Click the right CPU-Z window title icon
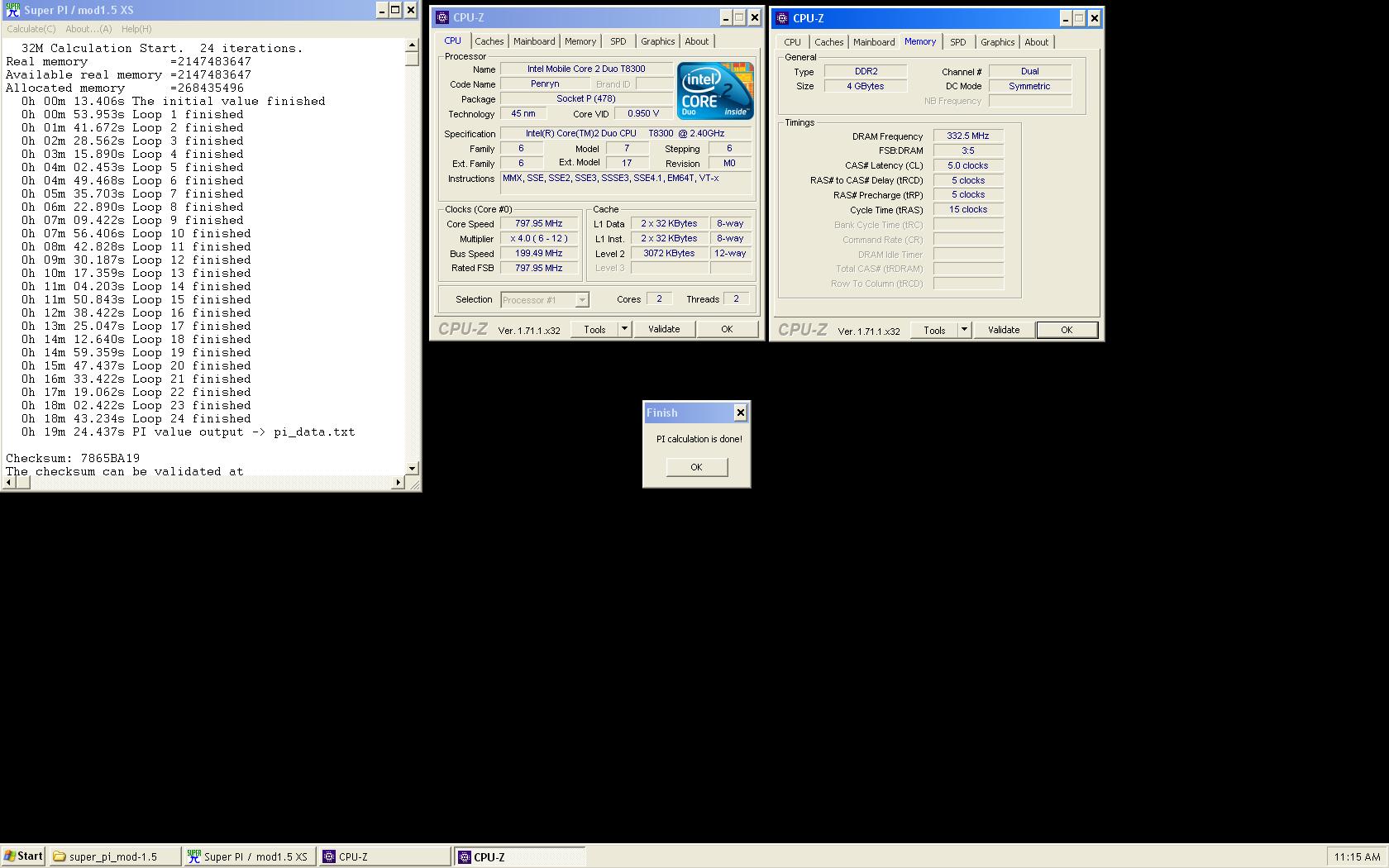This screenshot has width=1389, height=868. (x=783, y=18)
